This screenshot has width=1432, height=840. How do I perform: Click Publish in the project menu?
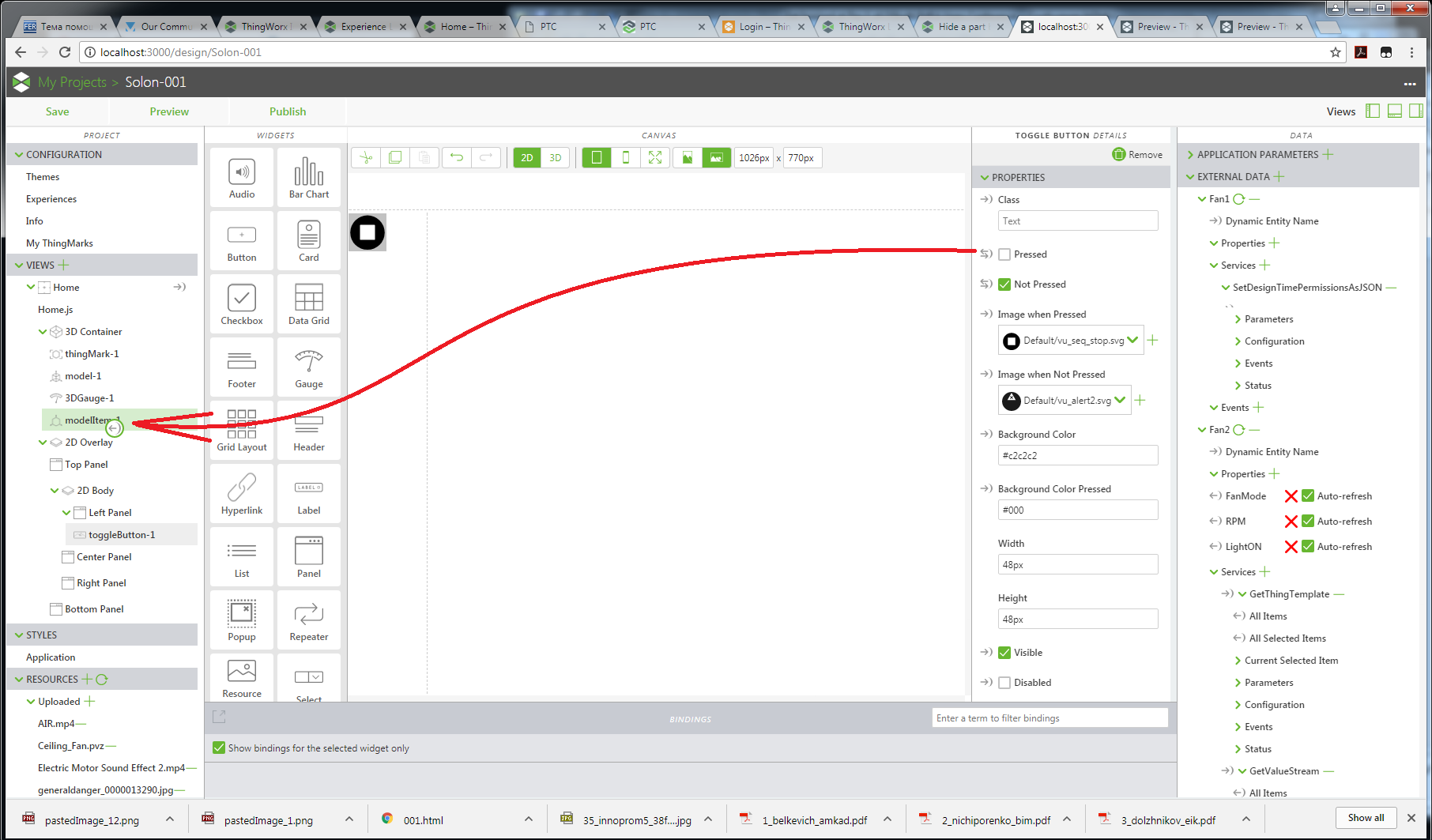(x=288, y=111)
